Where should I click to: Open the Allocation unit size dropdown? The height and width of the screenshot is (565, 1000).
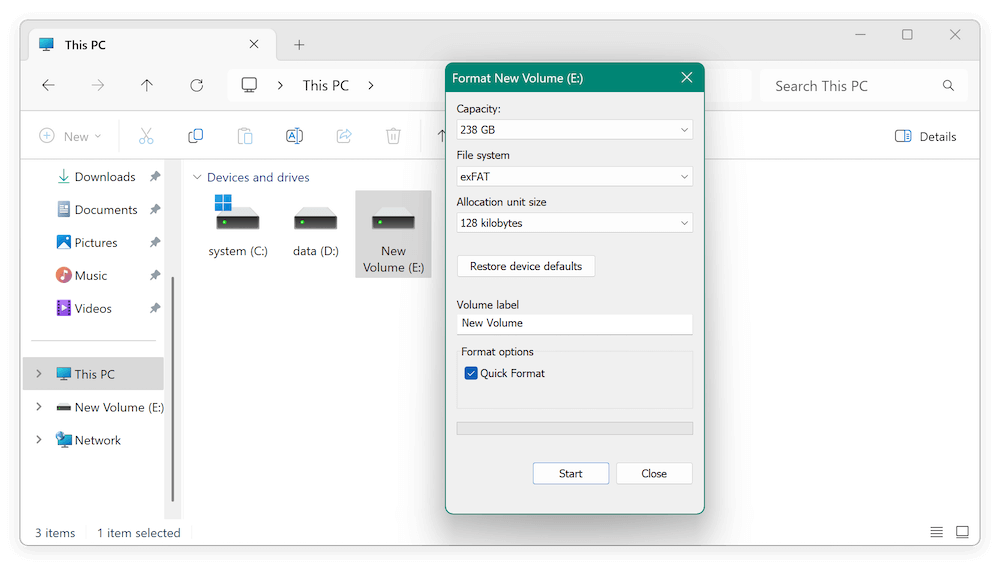coord(574,223)
